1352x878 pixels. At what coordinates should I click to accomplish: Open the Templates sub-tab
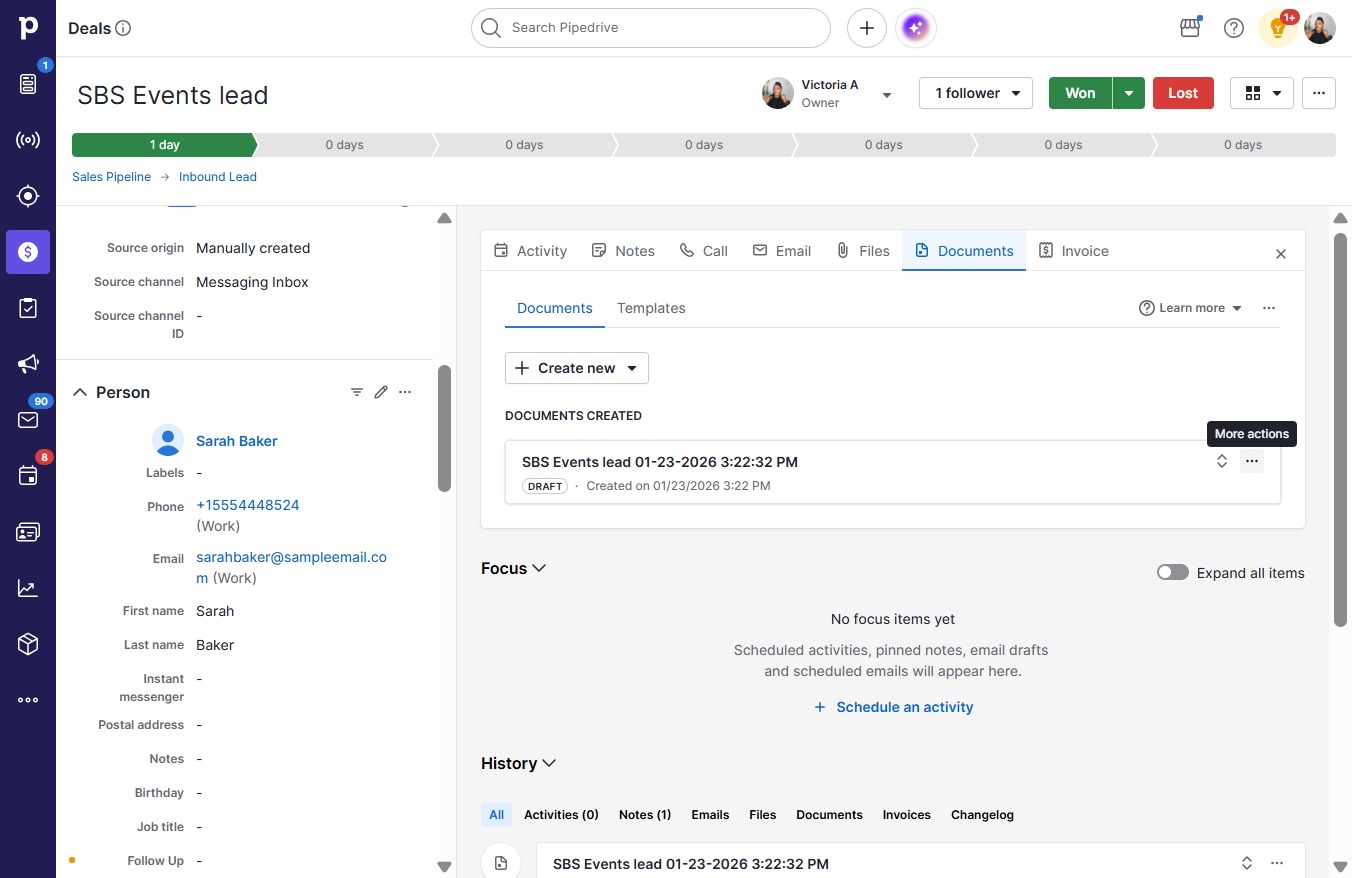click(651, 308)
